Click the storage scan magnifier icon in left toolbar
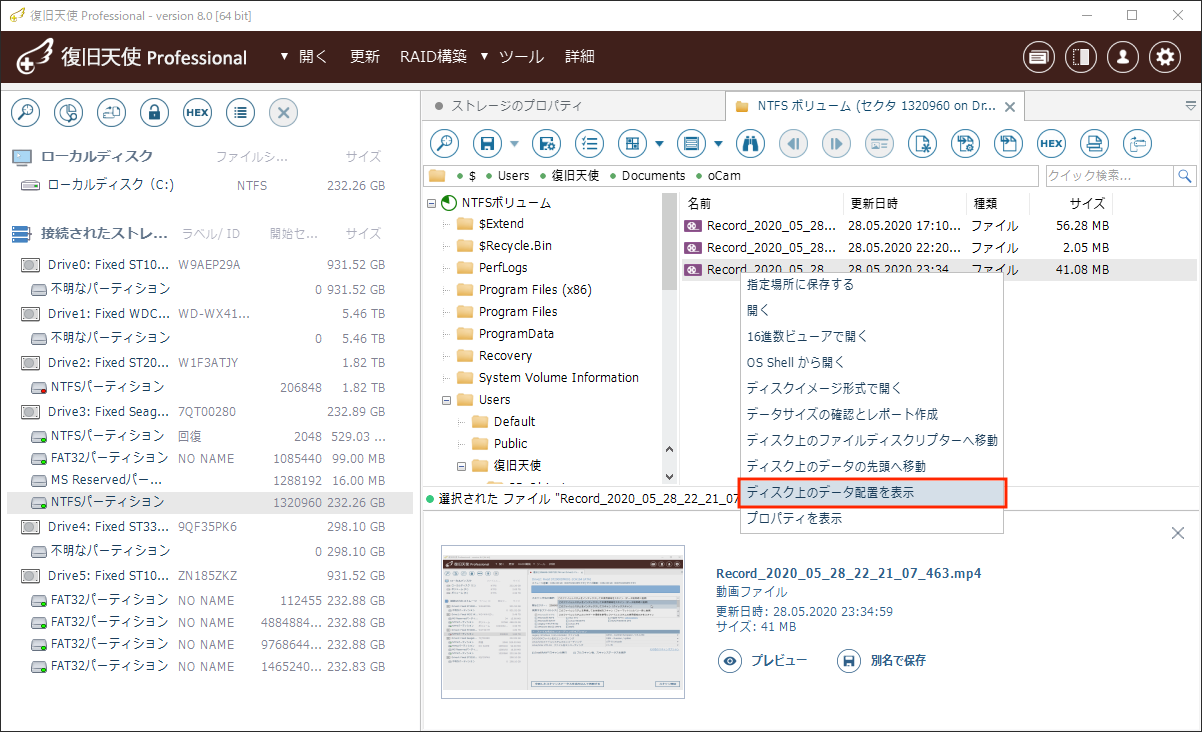 coord(25,112)
